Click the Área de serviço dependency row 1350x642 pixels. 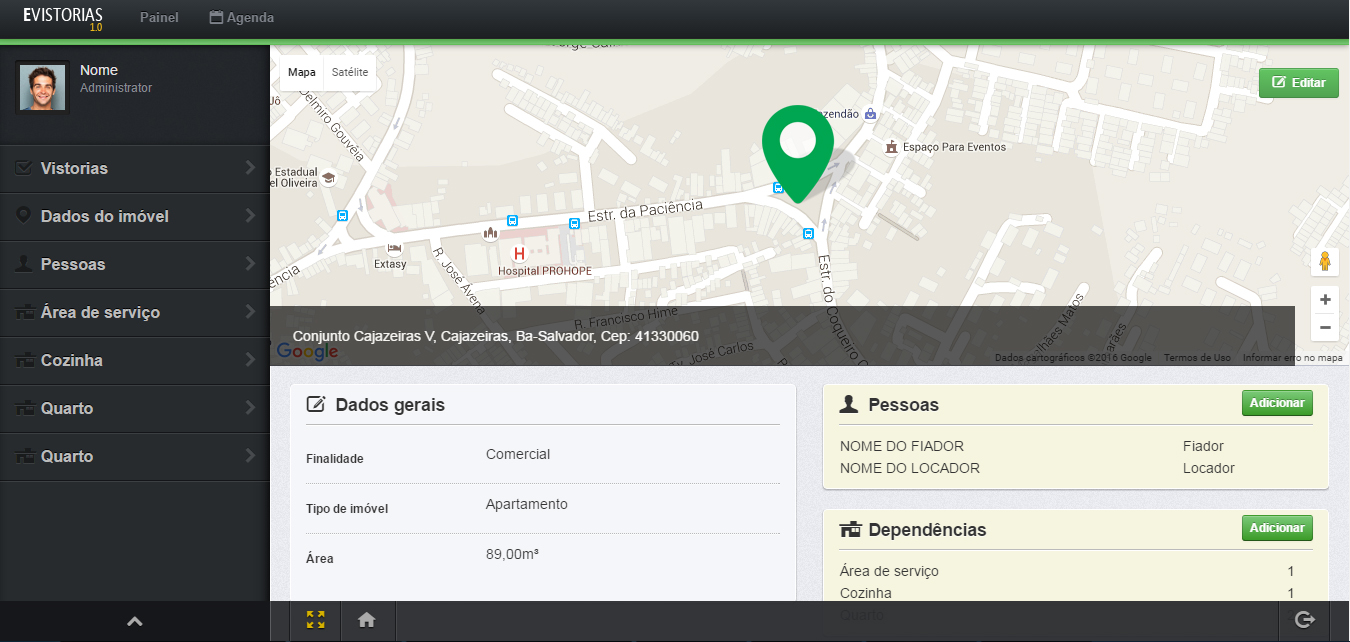1076,571
